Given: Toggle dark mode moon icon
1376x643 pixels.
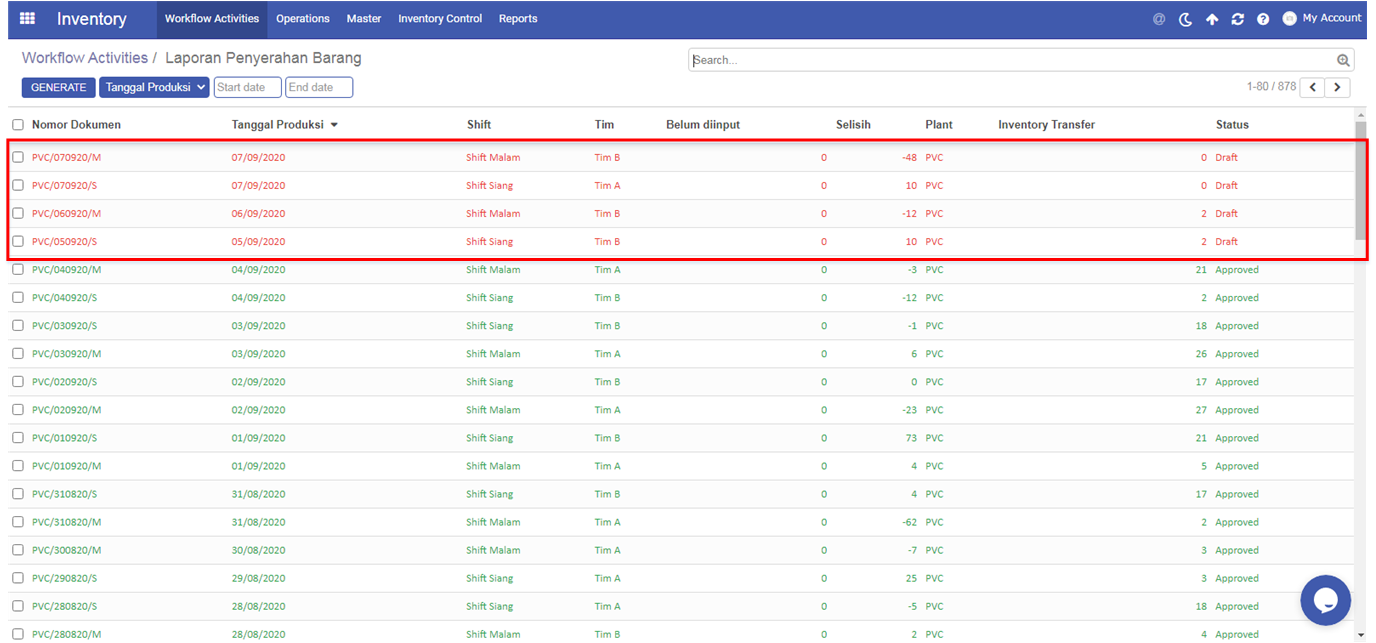Looking at the screenshot, I should pos(1185,19).
